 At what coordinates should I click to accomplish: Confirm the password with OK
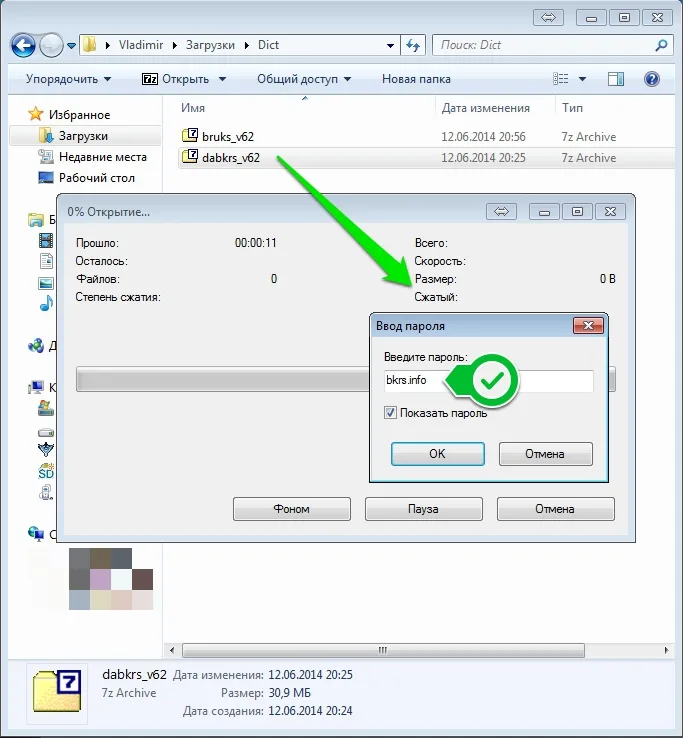(x=438, y=454)
